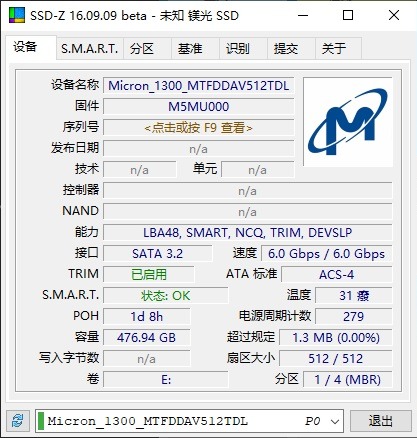Click partition value 1 / 4 (MBR)
The image size is (417, 438).
pyautogui.click(x=348, y=380)
